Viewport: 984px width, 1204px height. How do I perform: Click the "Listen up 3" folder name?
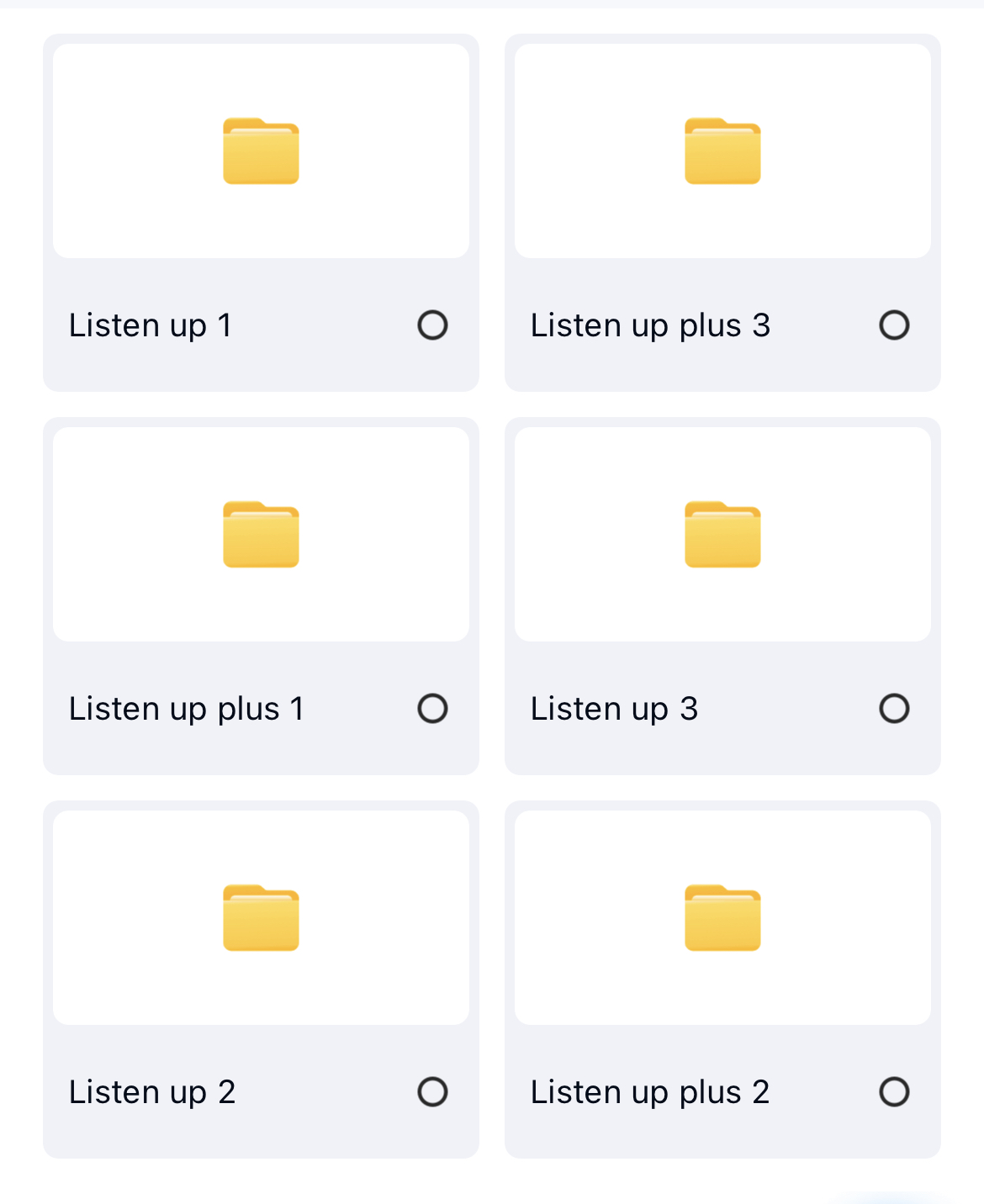[x=614, y=709]
